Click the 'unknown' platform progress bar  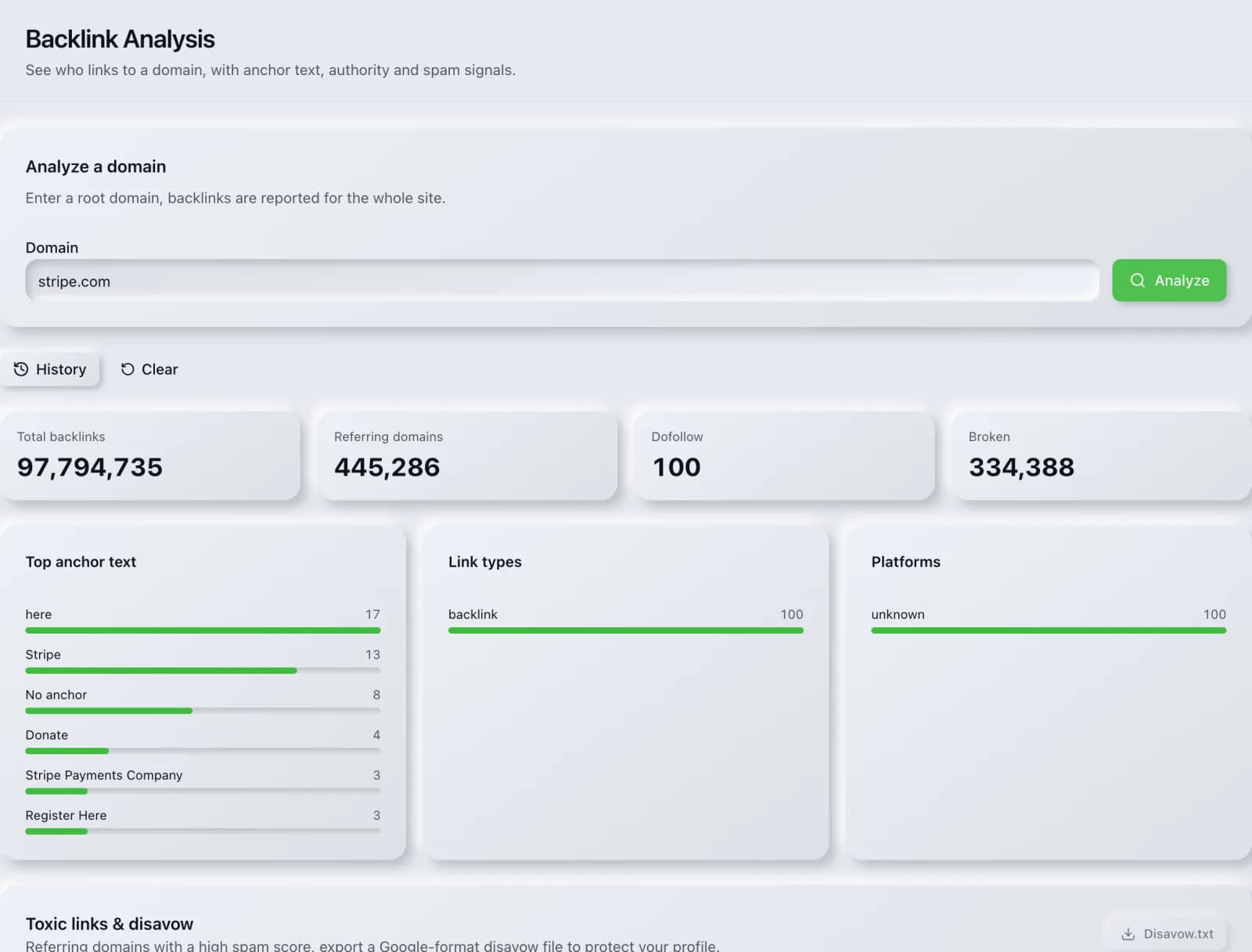pos(1049,630)
